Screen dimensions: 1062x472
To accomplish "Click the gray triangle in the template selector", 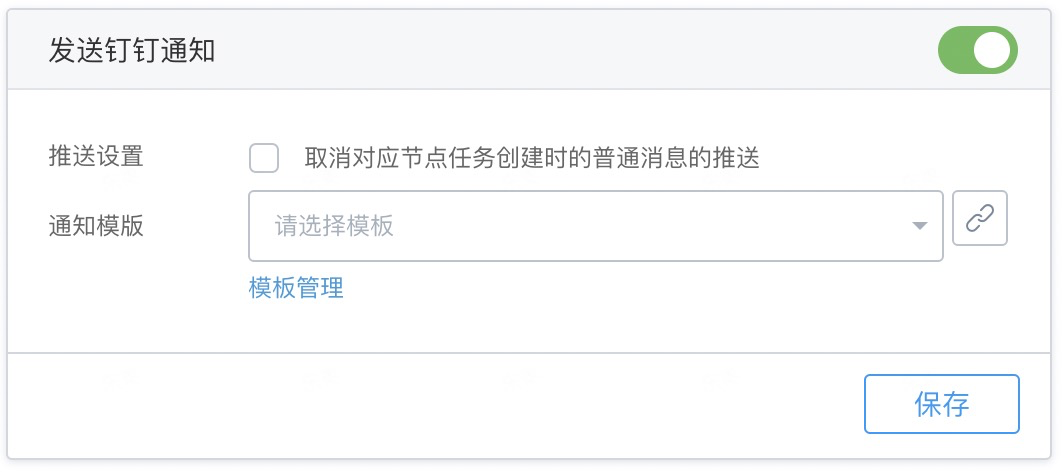I will (920, 226).
